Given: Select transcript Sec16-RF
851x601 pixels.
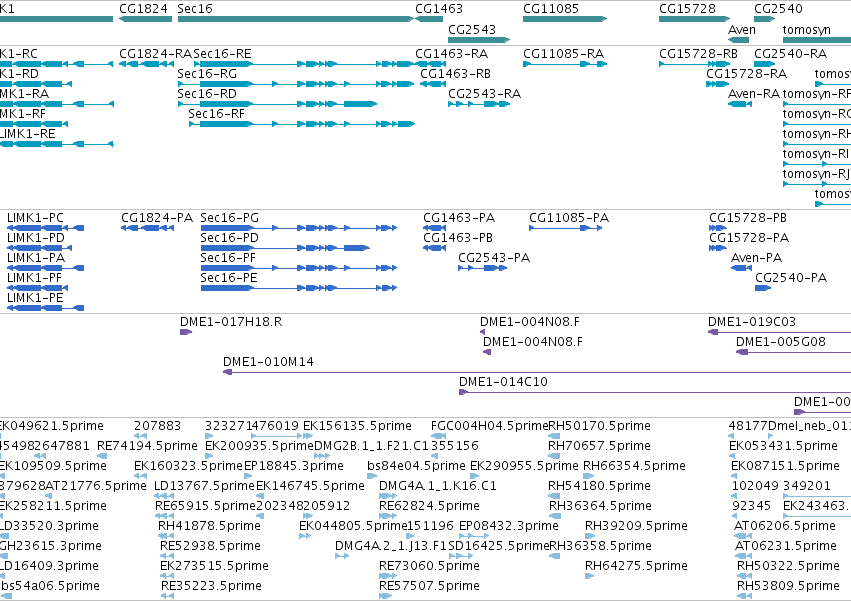Looking at the screenshot, I should click(x=217, y=114).
